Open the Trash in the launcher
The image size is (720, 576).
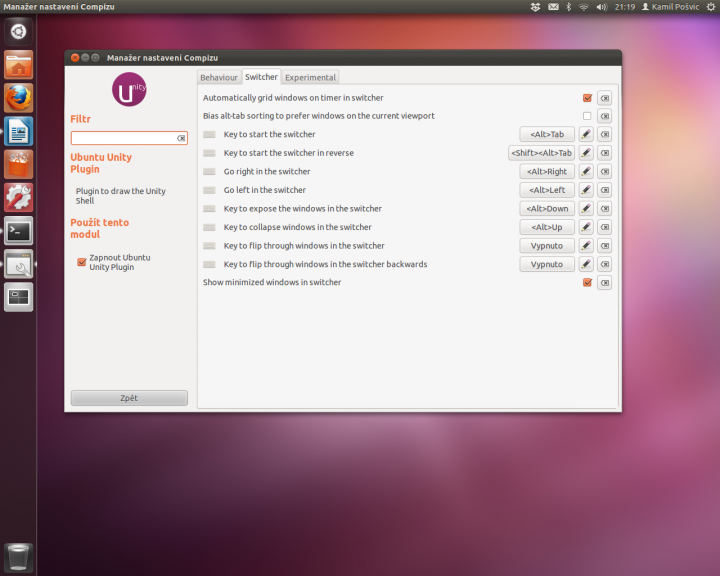(x=18, y=557)
